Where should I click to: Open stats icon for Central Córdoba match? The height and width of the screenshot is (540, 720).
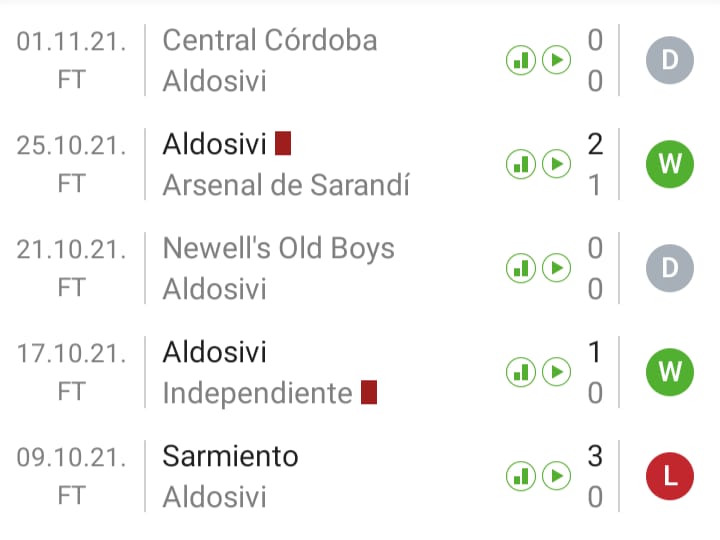(520, 61)
